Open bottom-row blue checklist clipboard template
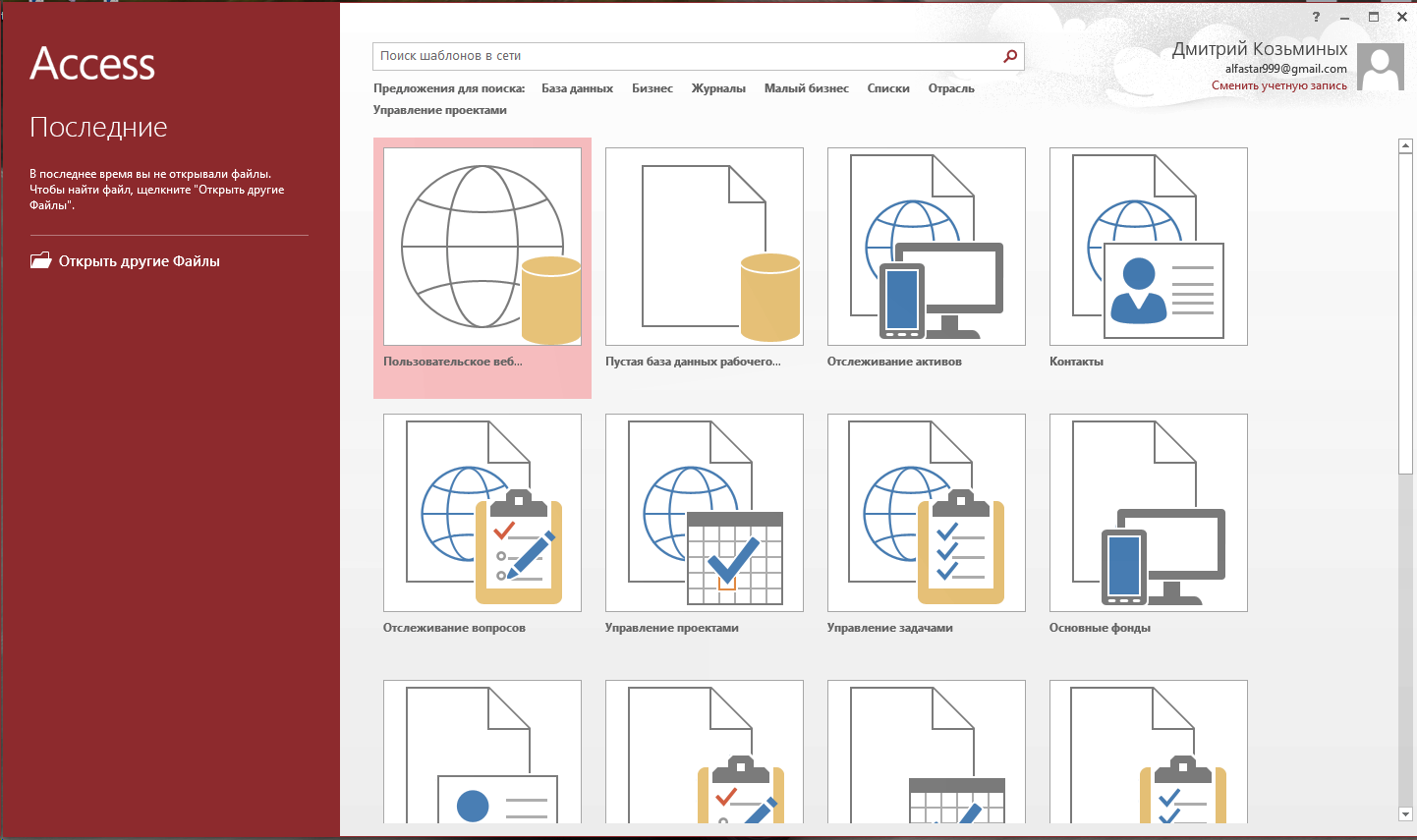Screen dimensions: 1417x840 [x=1149, y=752]
